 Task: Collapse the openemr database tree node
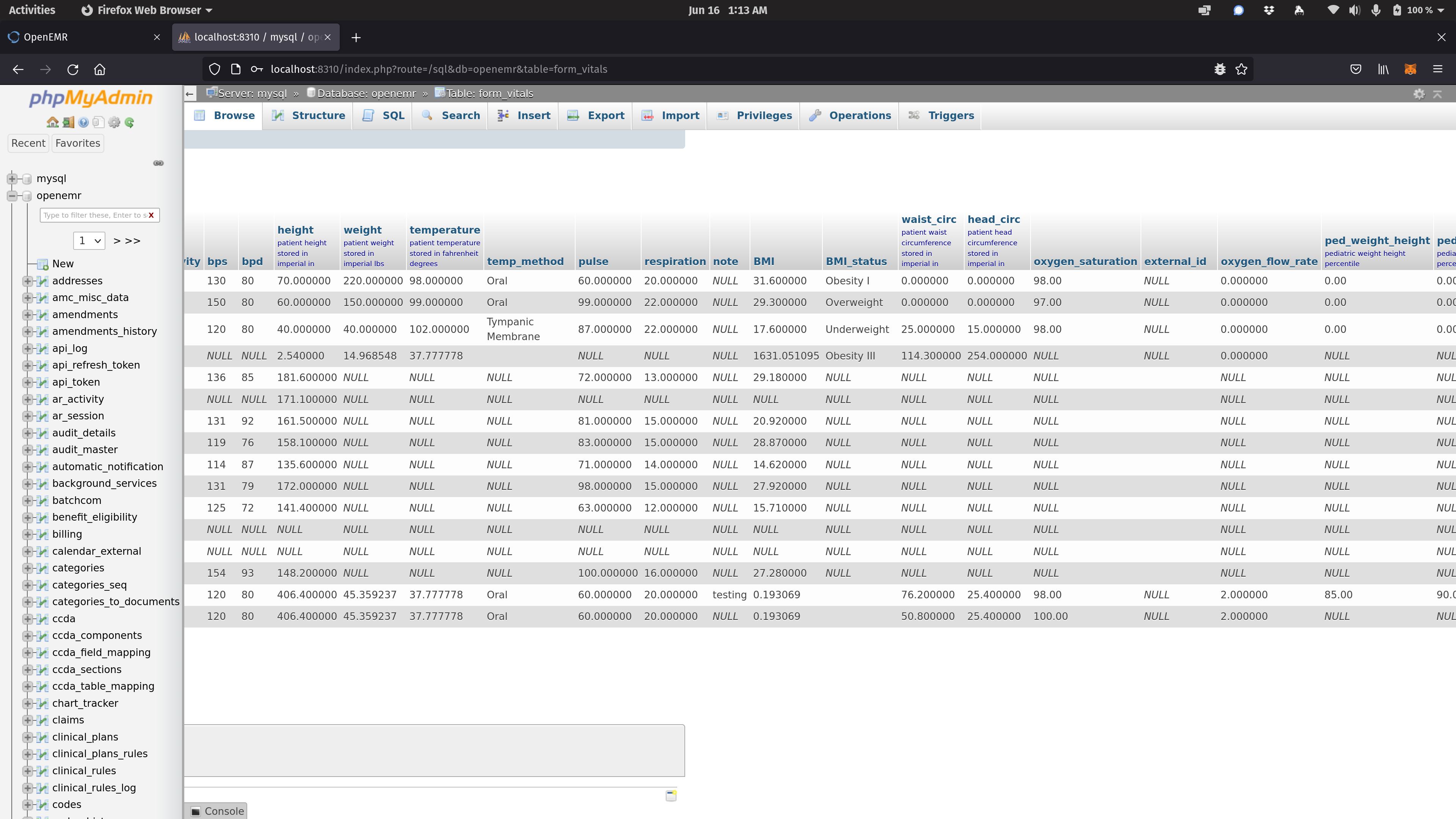coord(13,196)
